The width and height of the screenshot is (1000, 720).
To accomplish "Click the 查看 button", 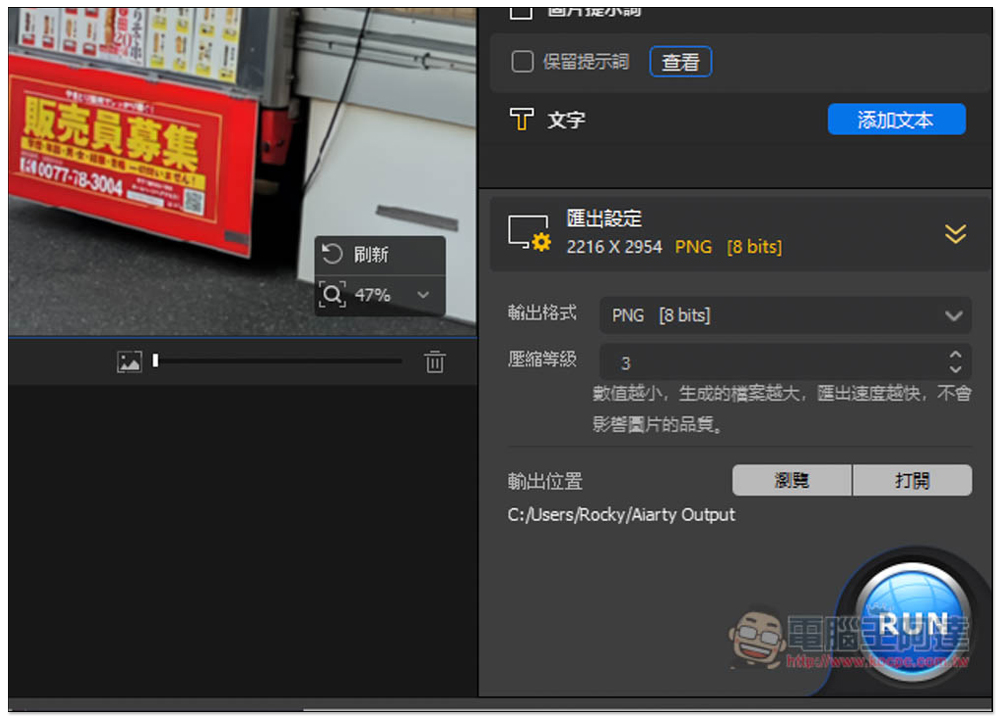I will pos(680,62).
